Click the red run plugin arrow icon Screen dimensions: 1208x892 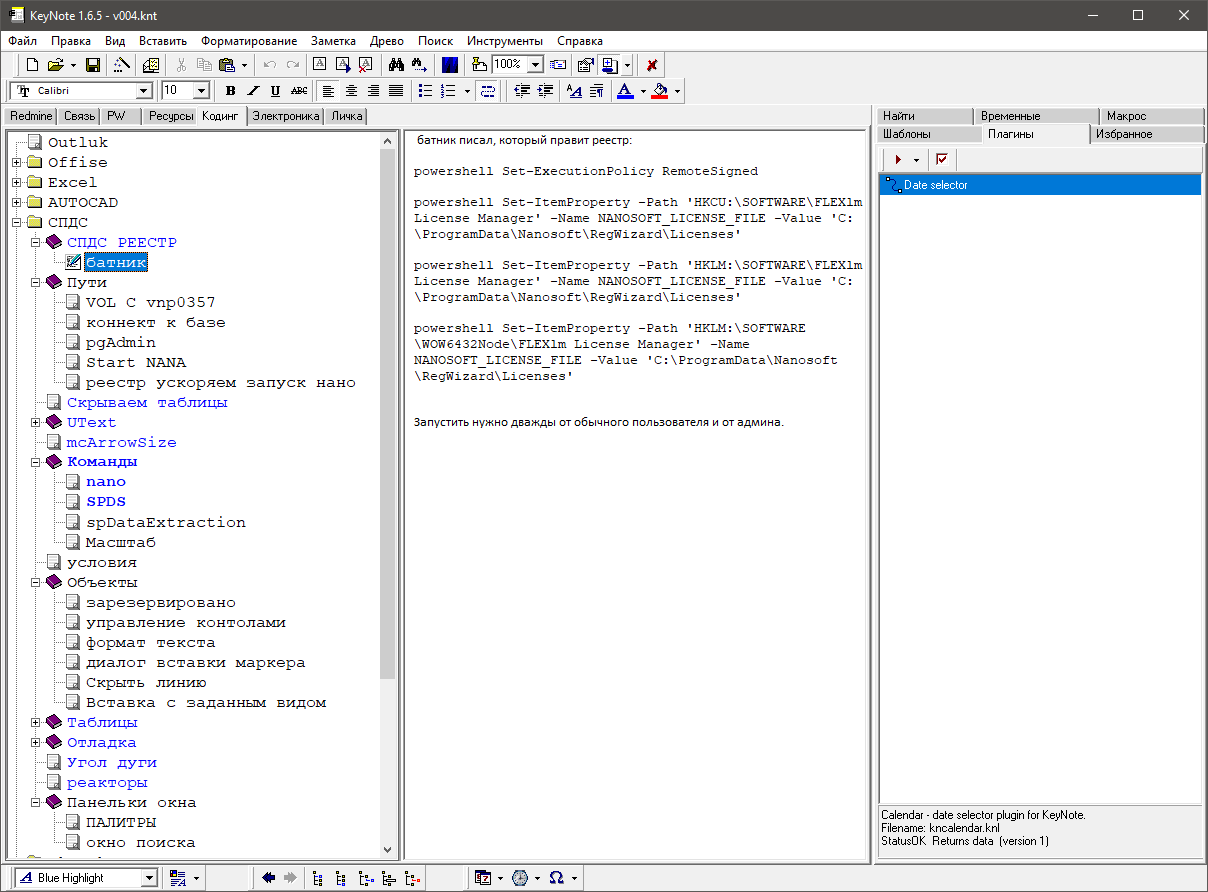(x=898, y=160)
